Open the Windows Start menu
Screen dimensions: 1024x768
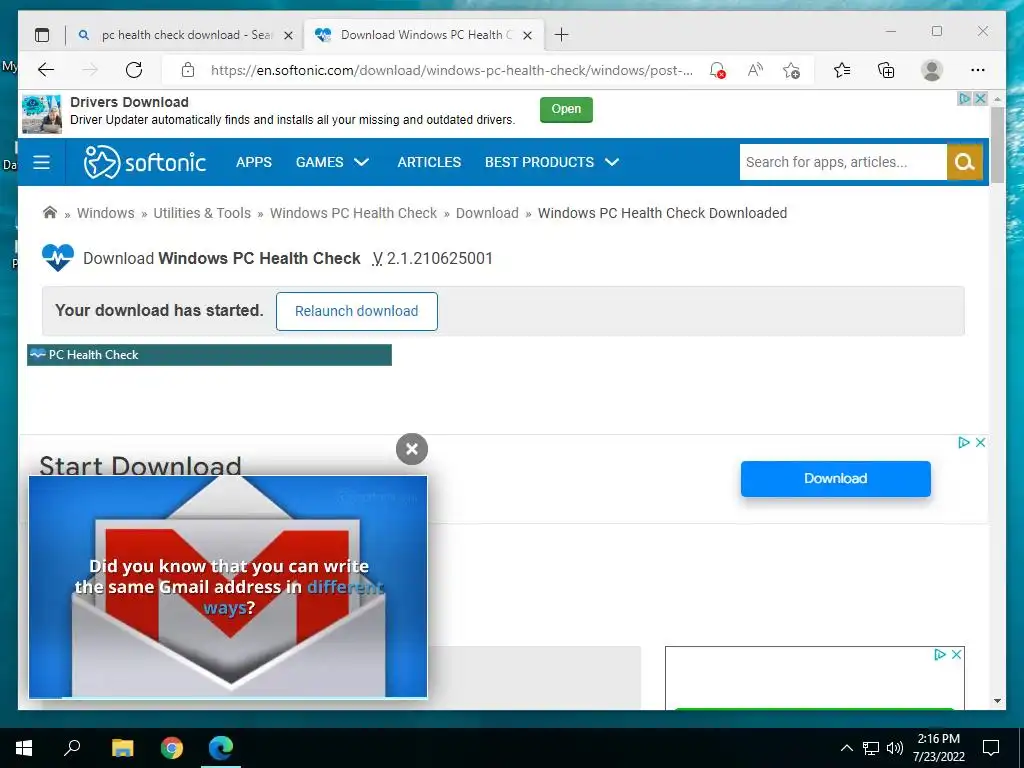[24, 748]
